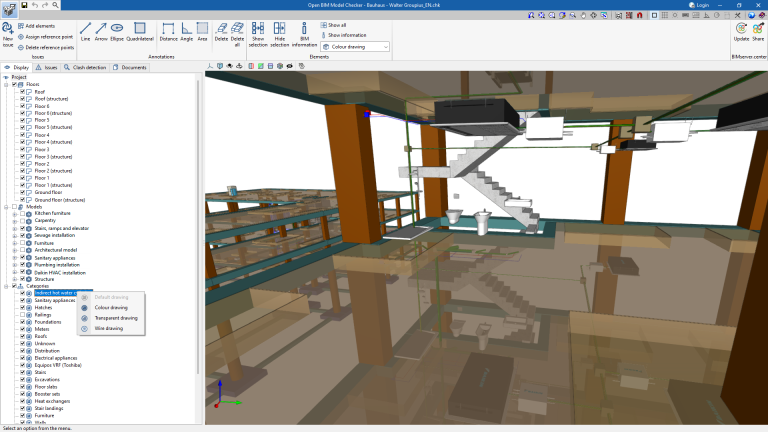Check the Architectural model checkbox
768x432 pixels.
point(22,250)
